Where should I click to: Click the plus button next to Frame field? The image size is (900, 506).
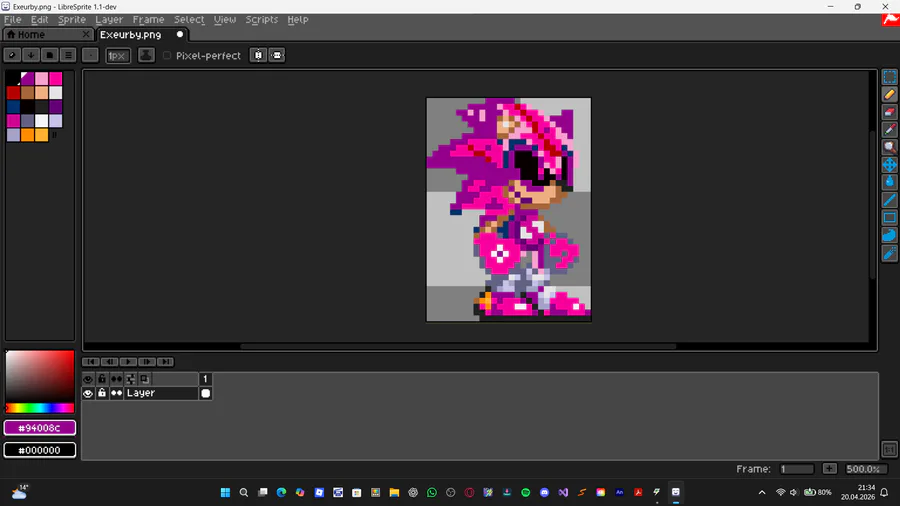(829, 469)
